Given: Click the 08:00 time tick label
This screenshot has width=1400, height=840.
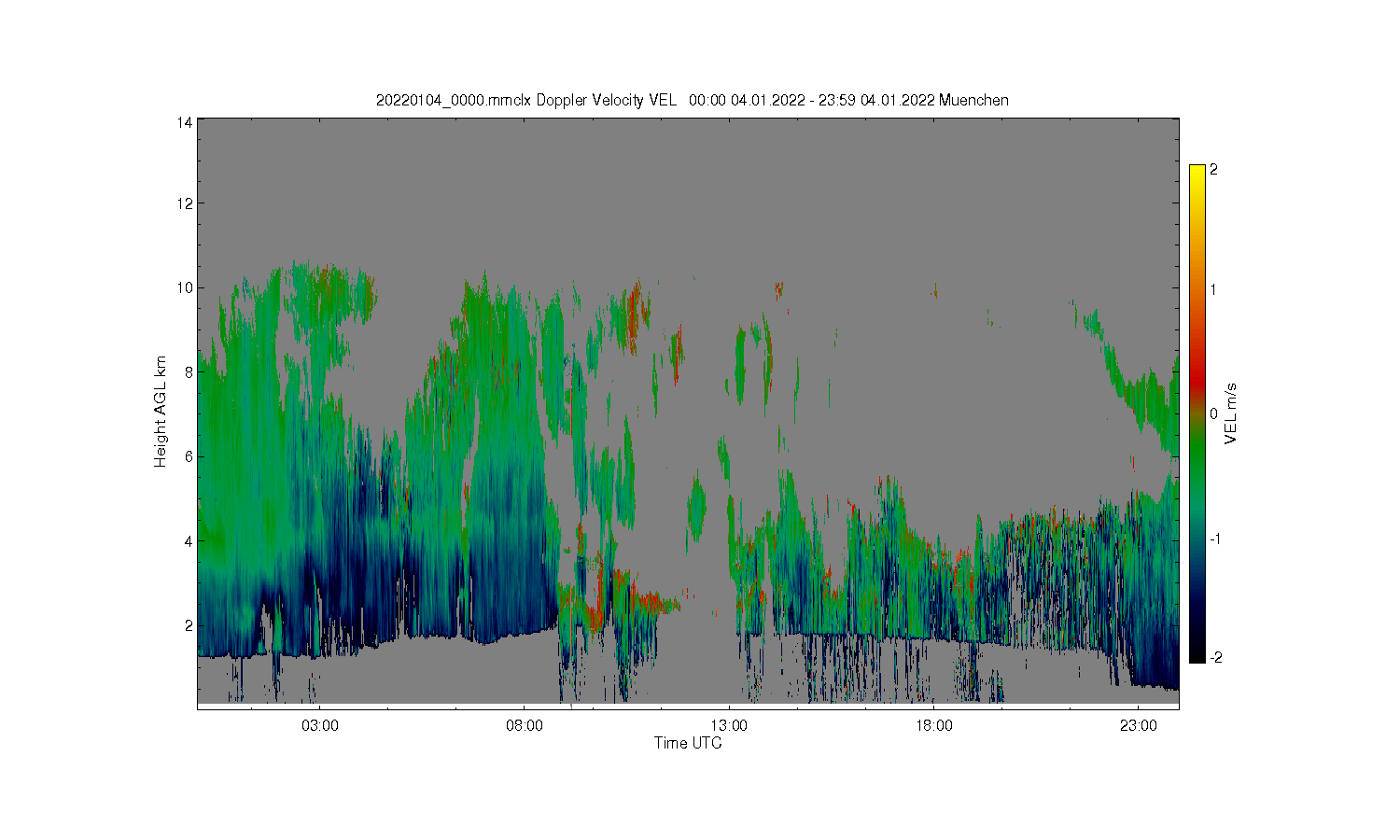Looking at the screenshot, I should (x=525, y=725).
